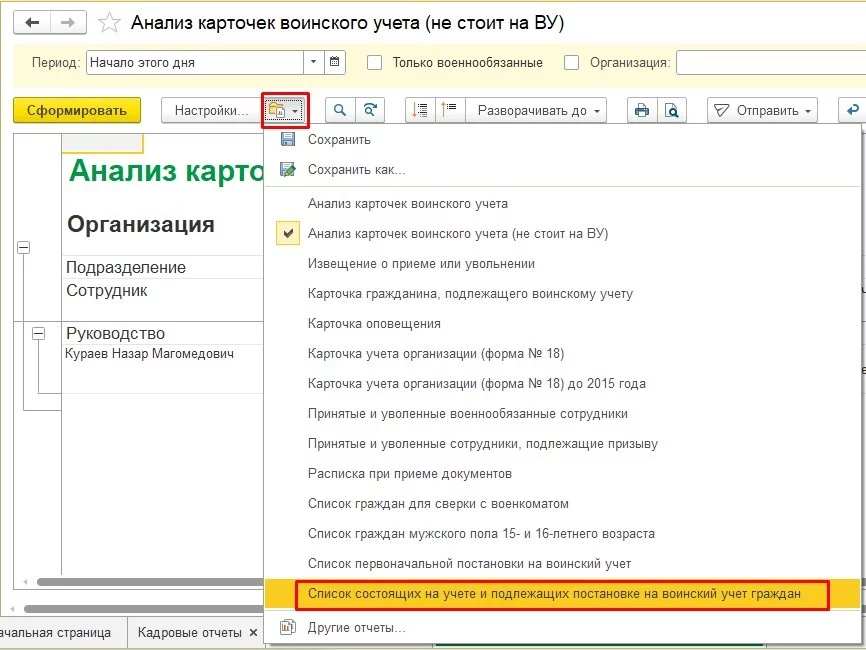Image resolution: width=866 pixels, height=650 pixels.
Task: Click the Сформировать button
Action: tap(77, 110)
